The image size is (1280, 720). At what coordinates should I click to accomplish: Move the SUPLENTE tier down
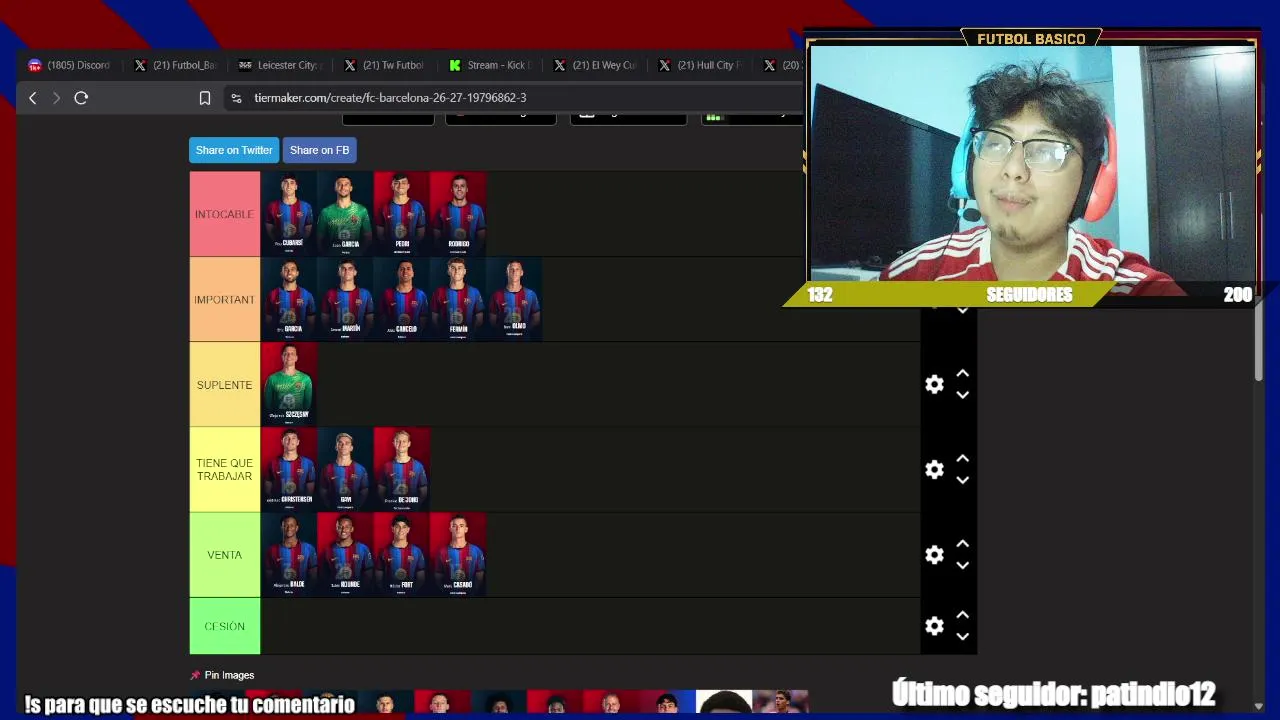[x=962, y=395]
